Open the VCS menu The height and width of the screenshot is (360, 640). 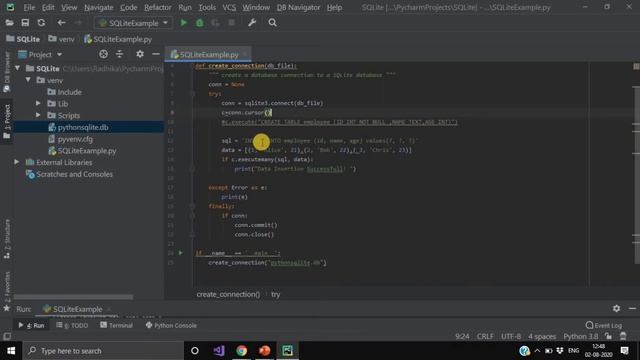(x=229, y=7)
